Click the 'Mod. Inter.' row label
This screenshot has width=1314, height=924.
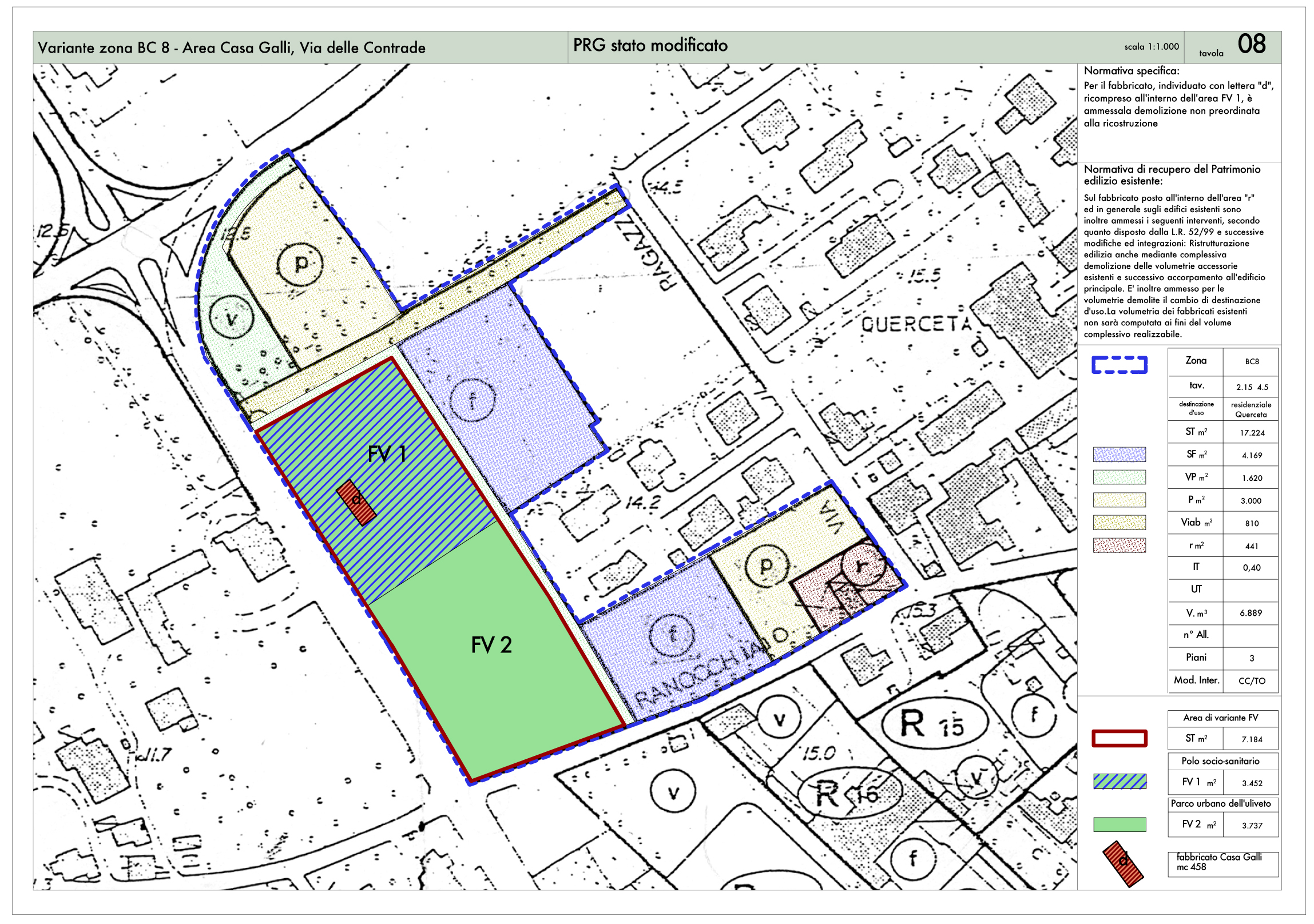click(x=1197, y=680)
